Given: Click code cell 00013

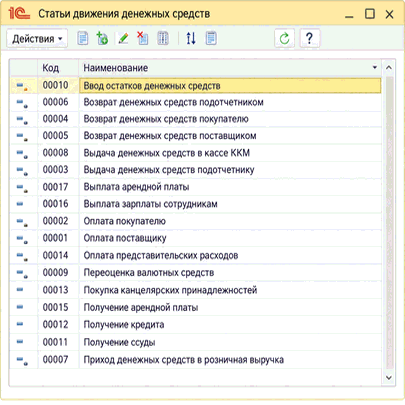Looking at the screenshot, I should click(58, 290).
